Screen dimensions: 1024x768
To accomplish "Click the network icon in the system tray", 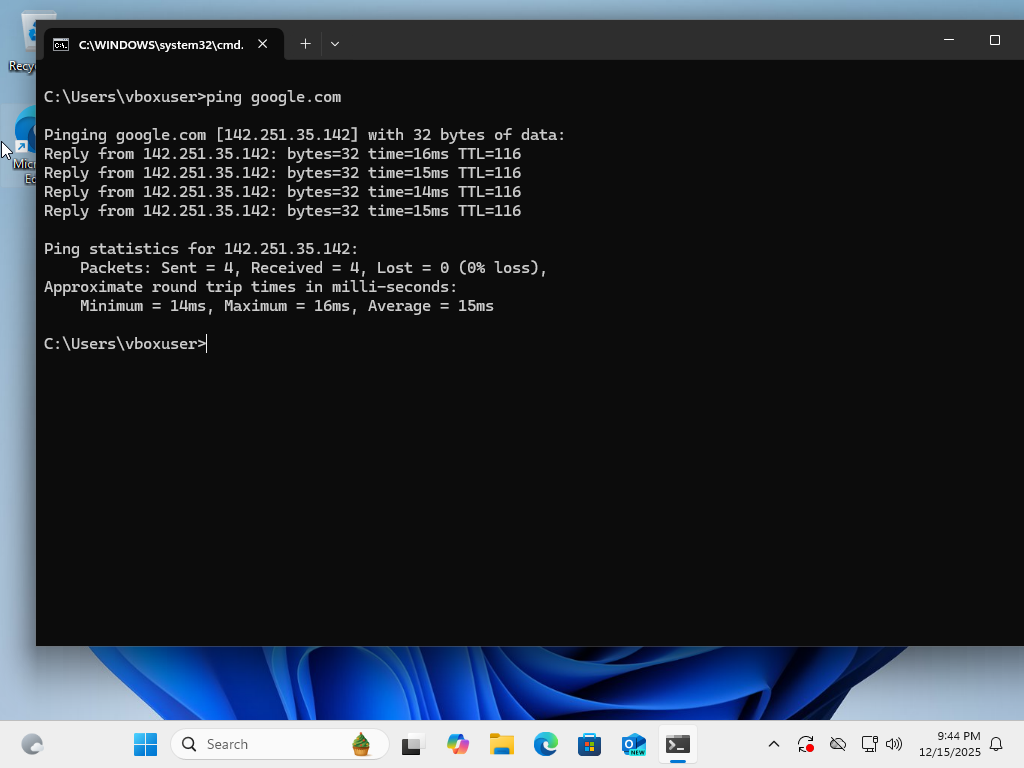I will tap(869, 744).
